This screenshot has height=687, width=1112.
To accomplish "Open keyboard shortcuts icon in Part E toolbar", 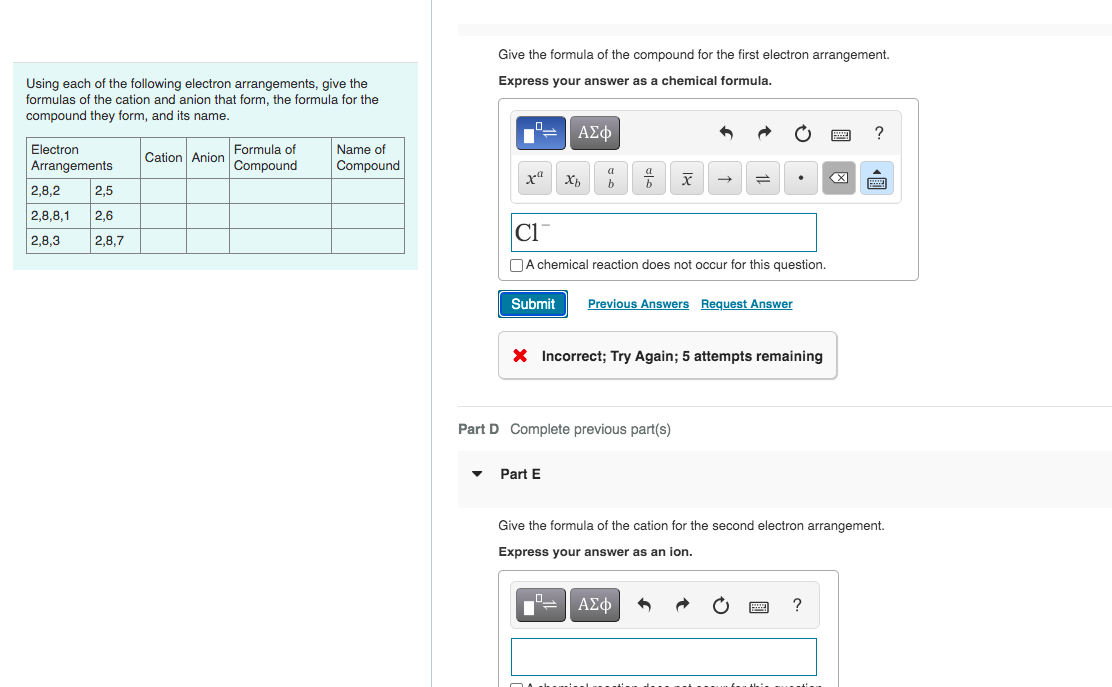I will (758, 605).
